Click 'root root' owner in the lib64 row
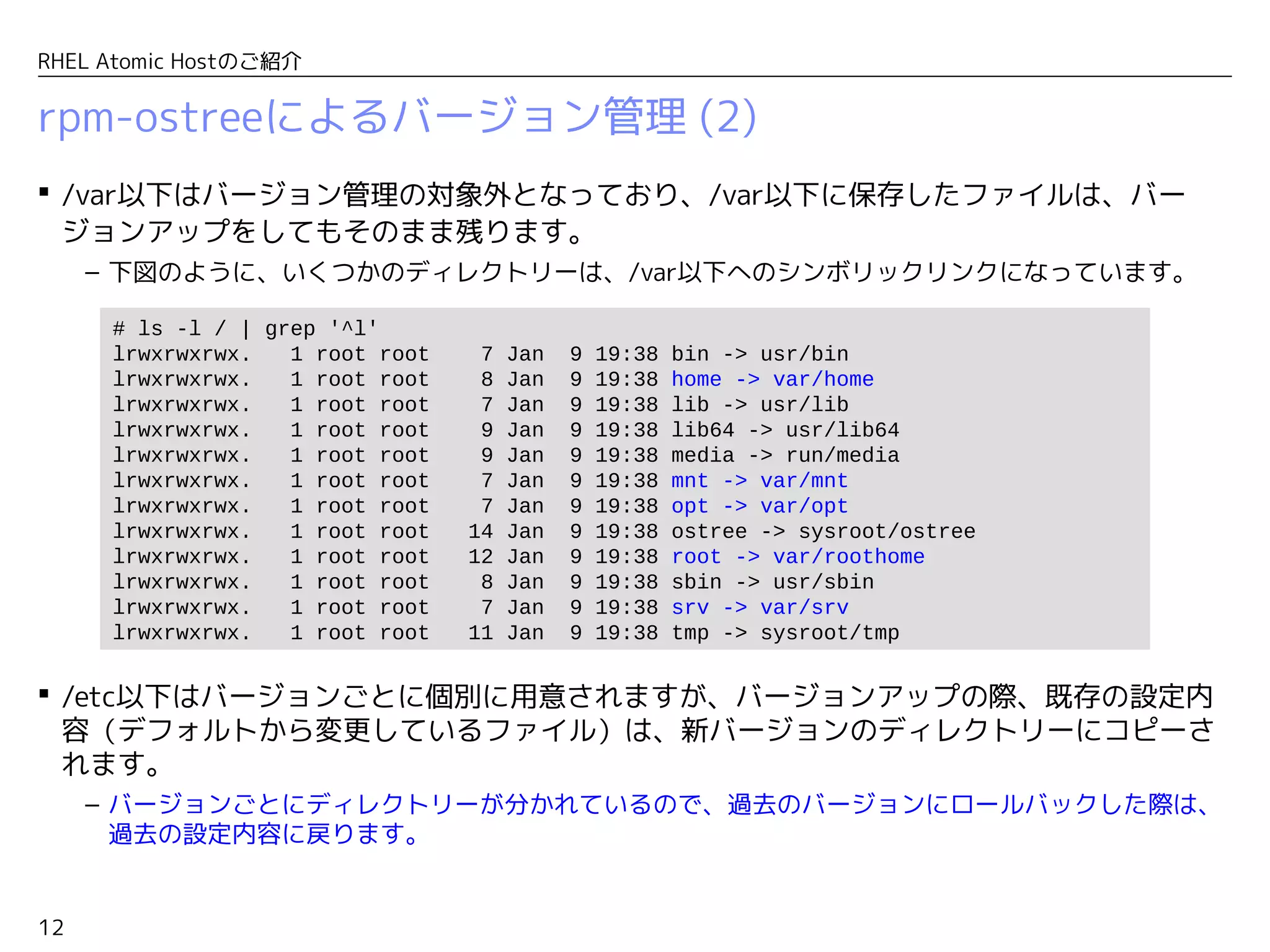This screenshot has width=1270, height=952. click(x=373, y=430)
